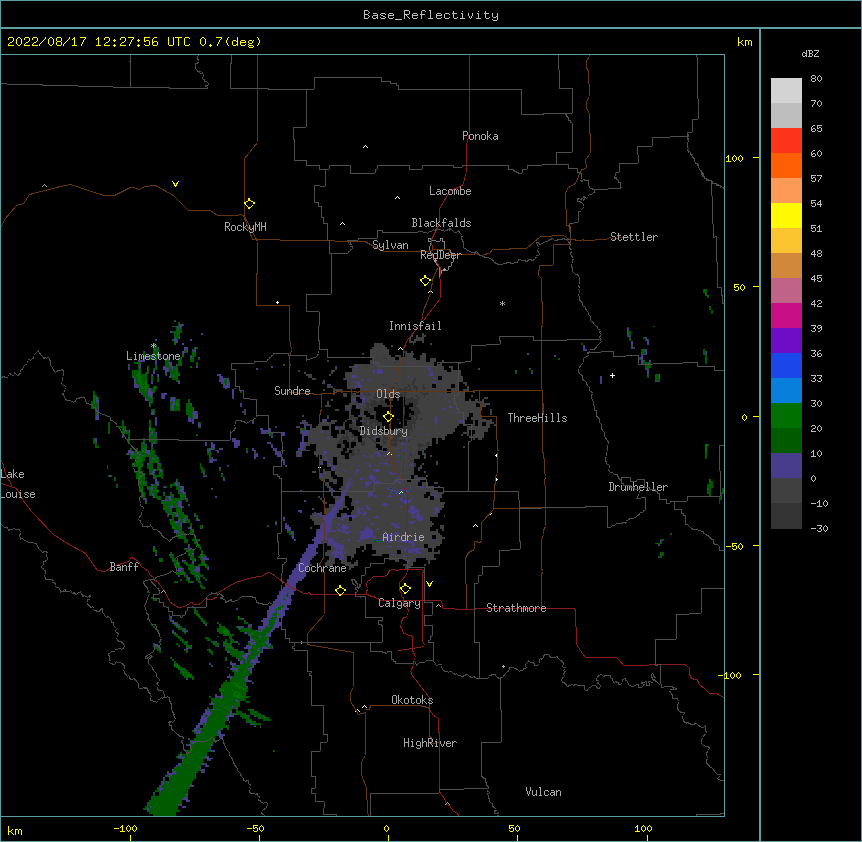Pick the red 65 dBZ legend swatch

[786, 140]
